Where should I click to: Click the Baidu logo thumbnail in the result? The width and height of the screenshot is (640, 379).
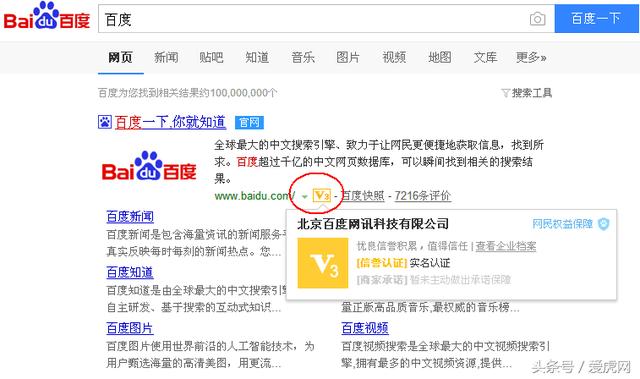point(149,166)
